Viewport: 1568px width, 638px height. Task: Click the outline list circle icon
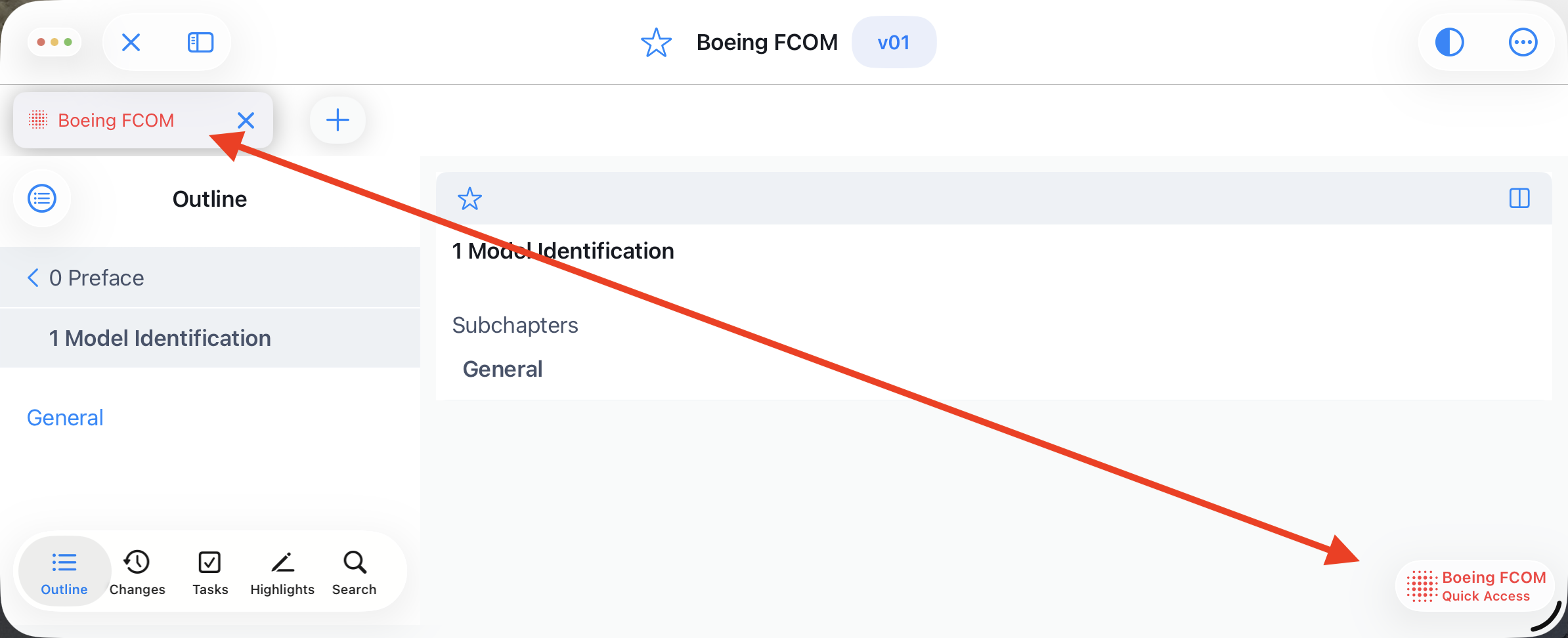pos(42,199)
